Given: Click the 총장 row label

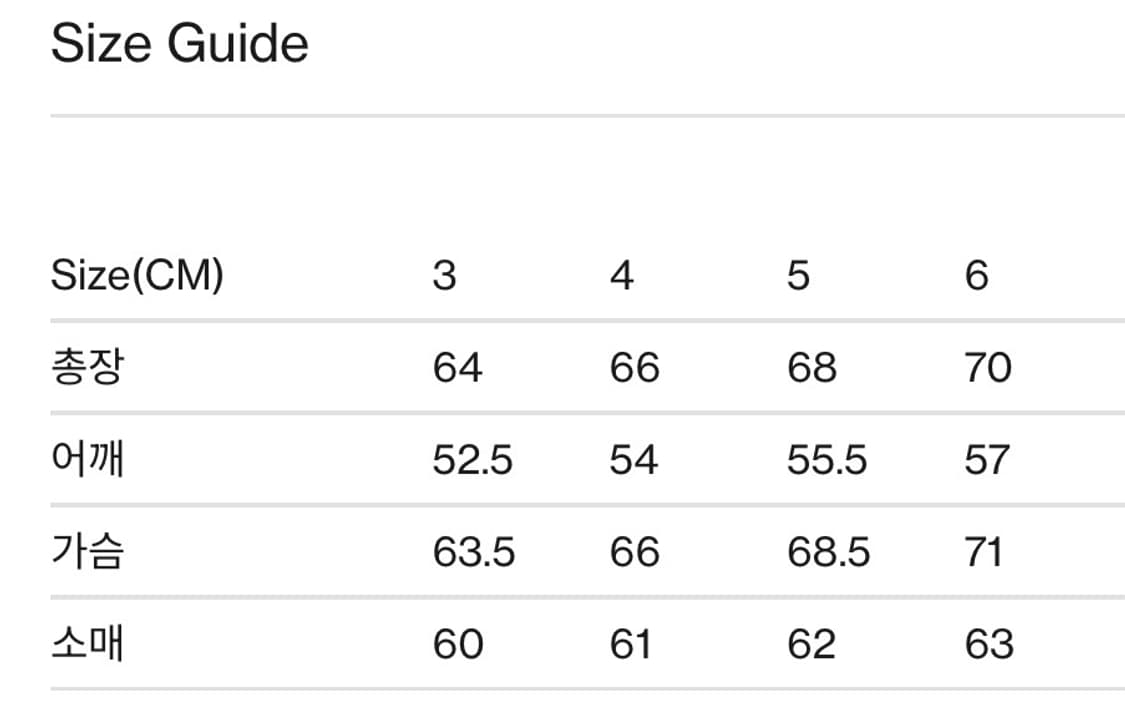Looking at the screenshot, I should [x=87, y=368].
